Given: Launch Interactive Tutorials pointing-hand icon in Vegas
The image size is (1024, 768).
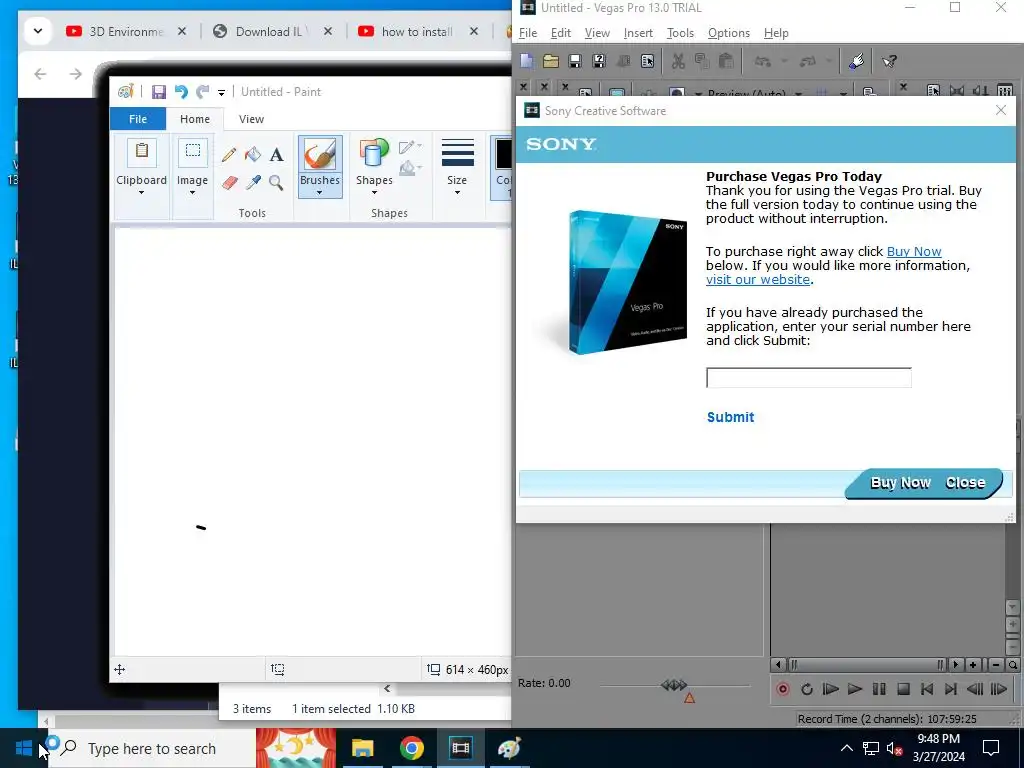Looking at the screenshot, I should (x=856, y=61).
